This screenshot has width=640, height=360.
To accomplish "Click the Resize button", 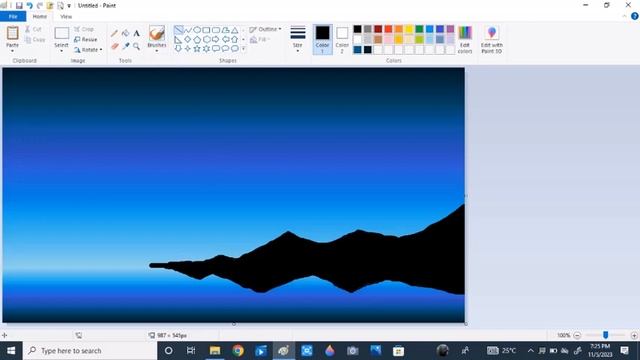I will [x=86, y=40].
